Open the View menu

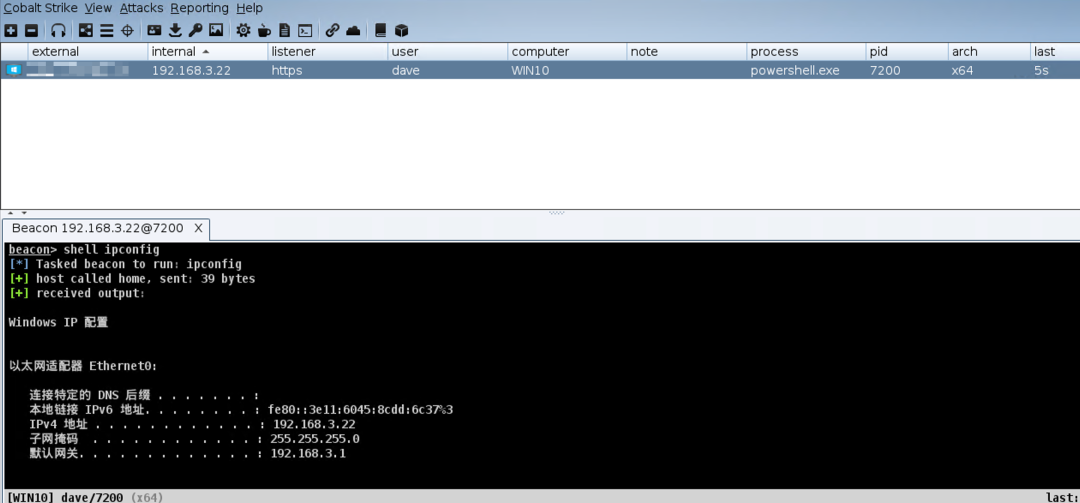click(x=98, y=8)
